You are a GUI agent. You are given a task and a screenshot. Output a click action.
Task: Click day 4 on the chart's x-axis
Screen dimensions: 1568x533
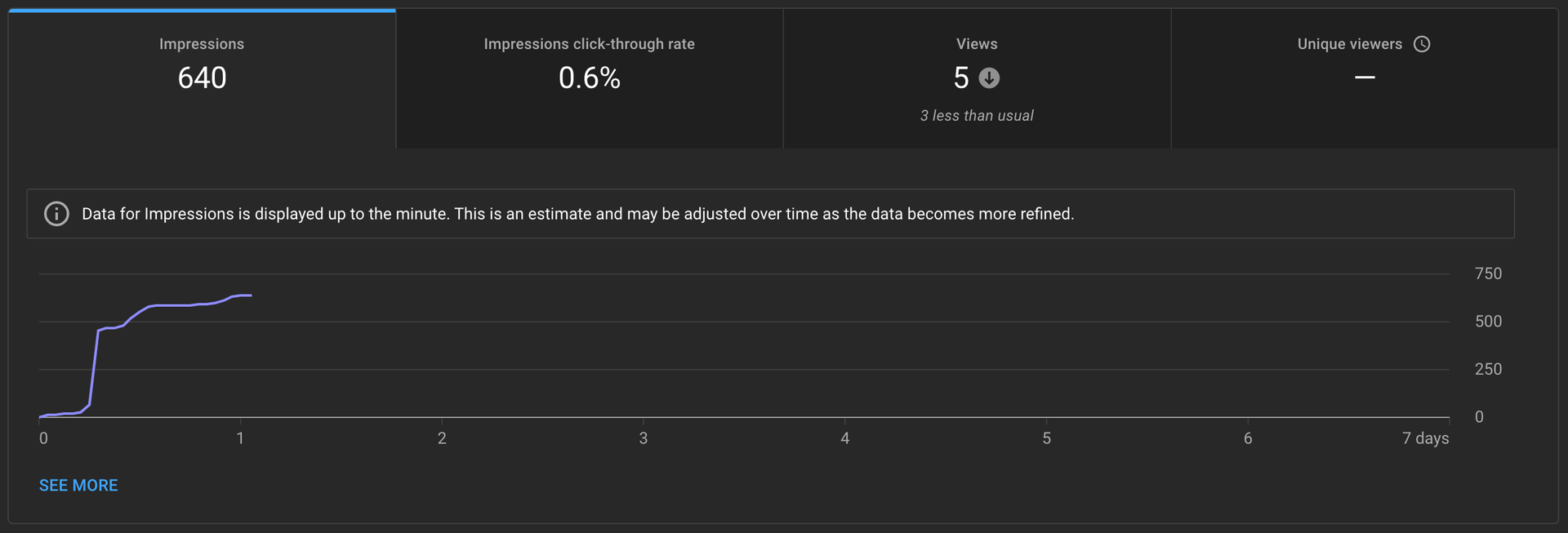click(x=844, y=438)
